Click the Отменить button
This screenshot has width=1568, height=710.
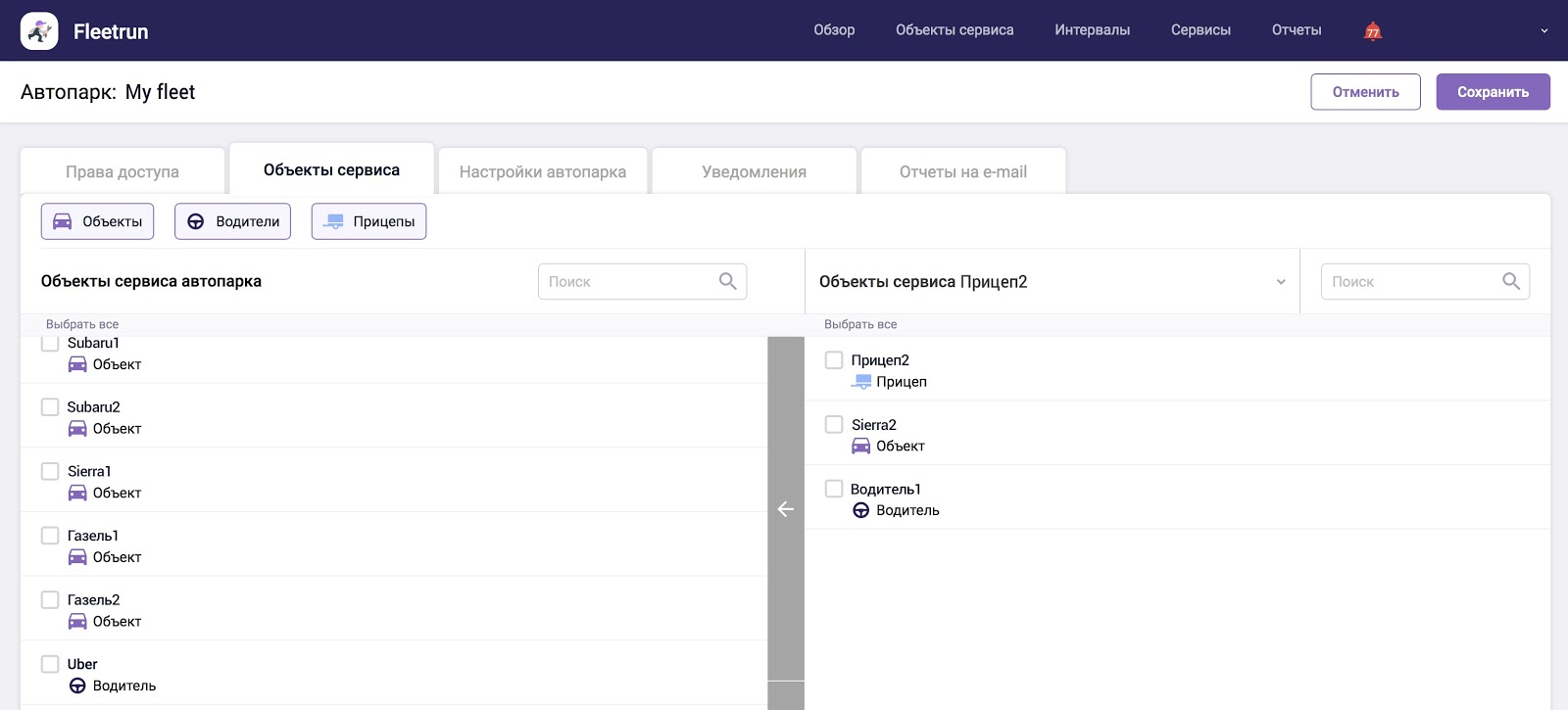pyautogui.click(x=1365, y=92)
